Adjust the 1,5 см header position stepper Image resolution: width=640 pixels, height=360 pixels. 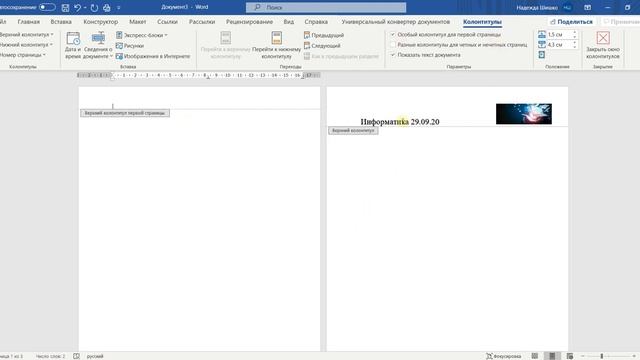click(575, 35)
